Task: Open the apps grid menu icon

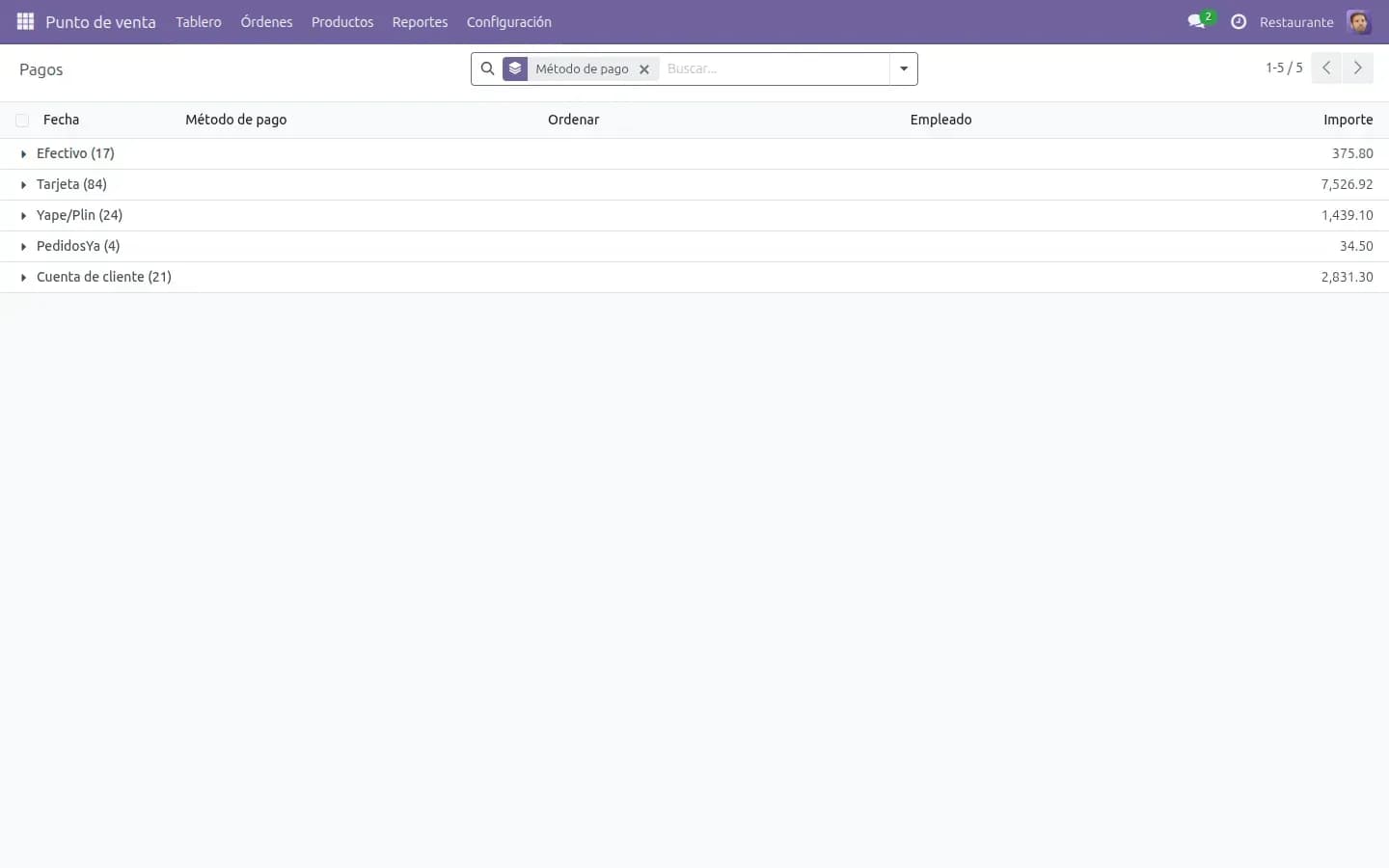Action: (25, 21)
